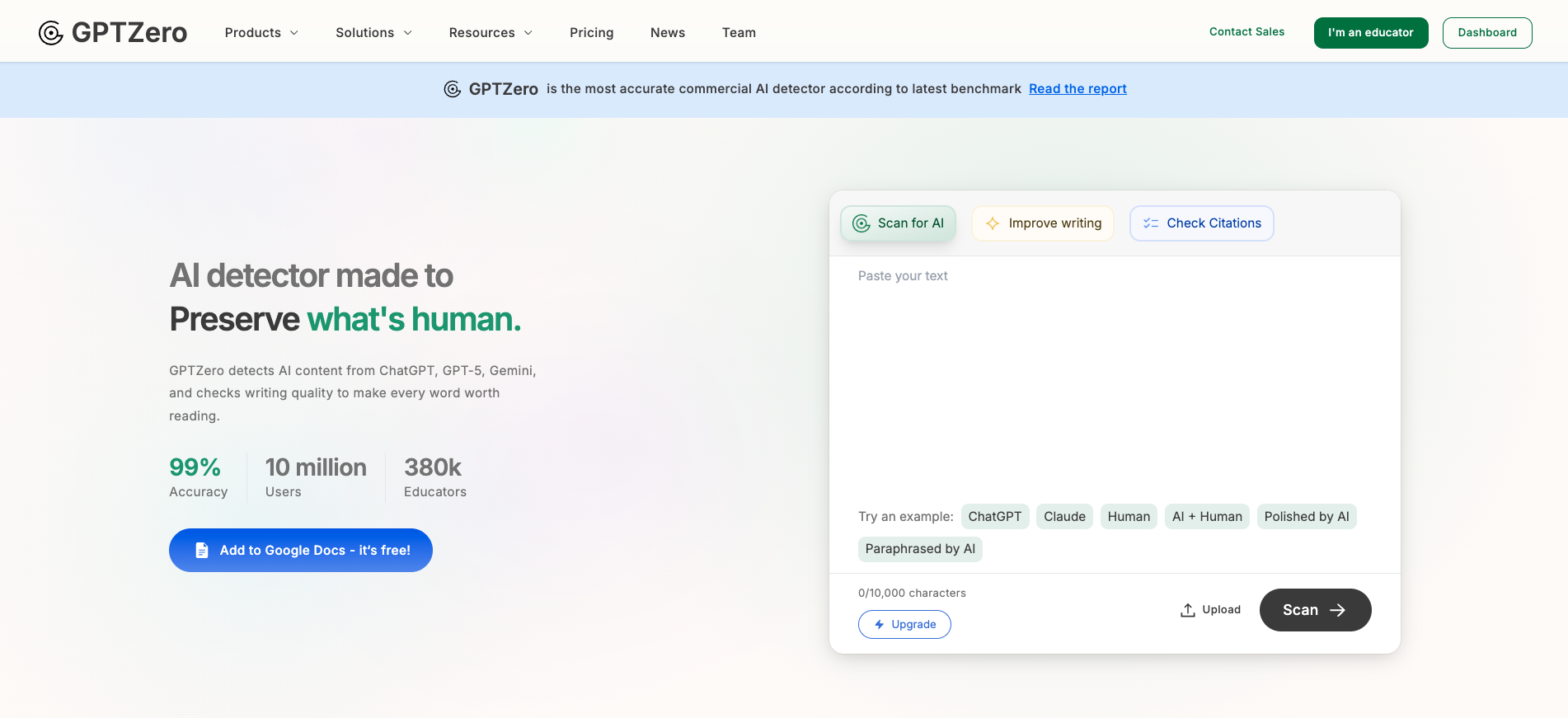The width and height of the screenshot is (1568, 718).
Task: Click the lightning bolt icon on Upgrade
Action: [x=880, y=625]
